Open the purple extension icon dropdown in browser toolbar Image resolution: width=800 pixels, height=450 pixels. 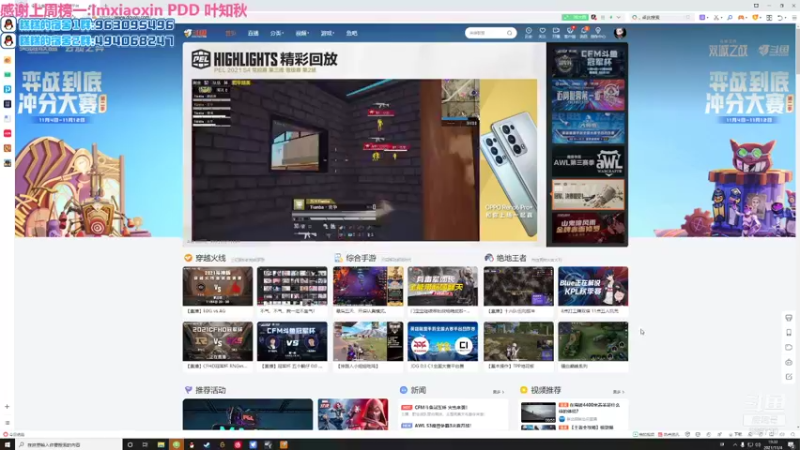tap(704, 17)
